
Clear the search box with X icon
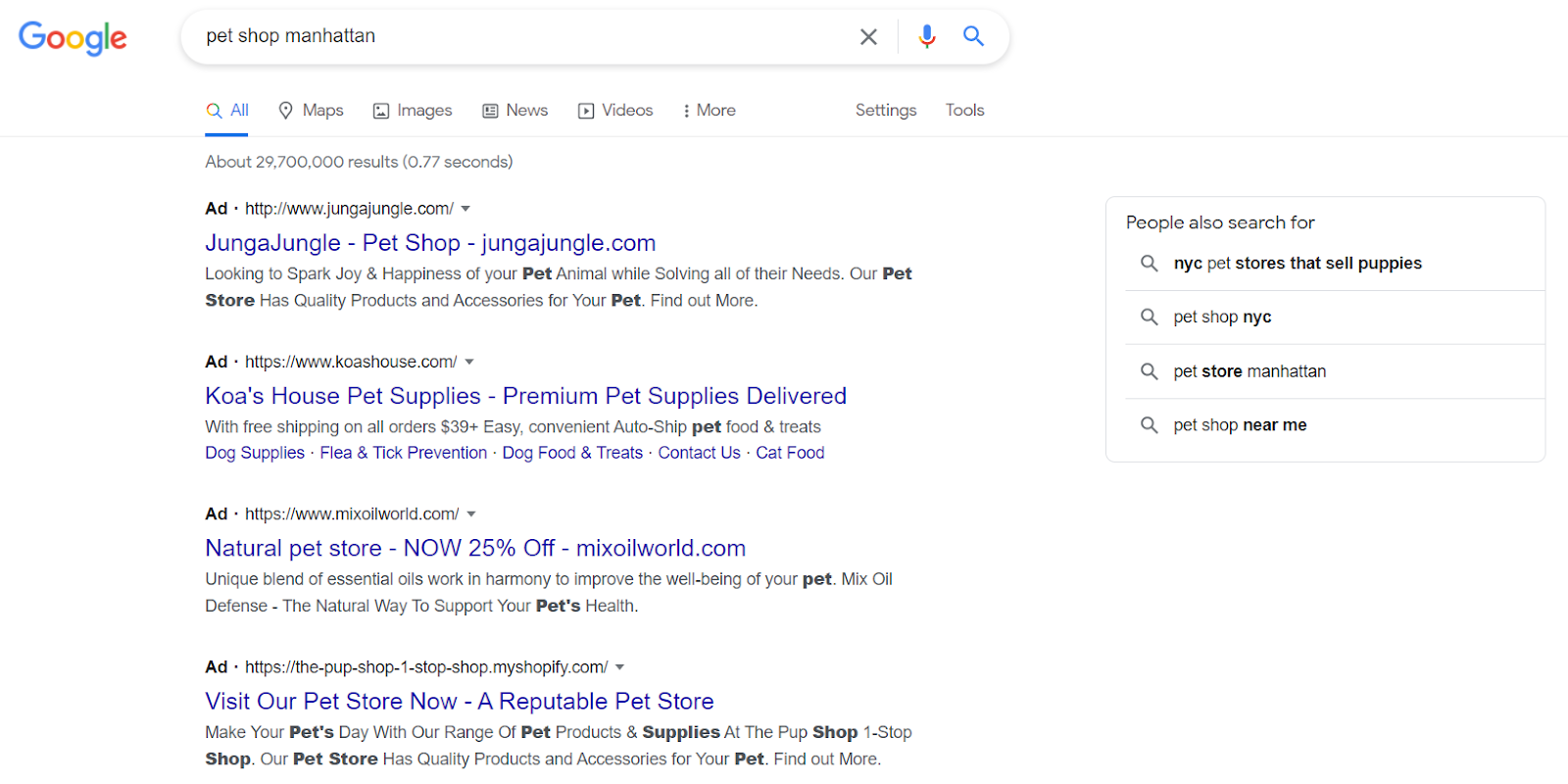click(x=868, y=37)
